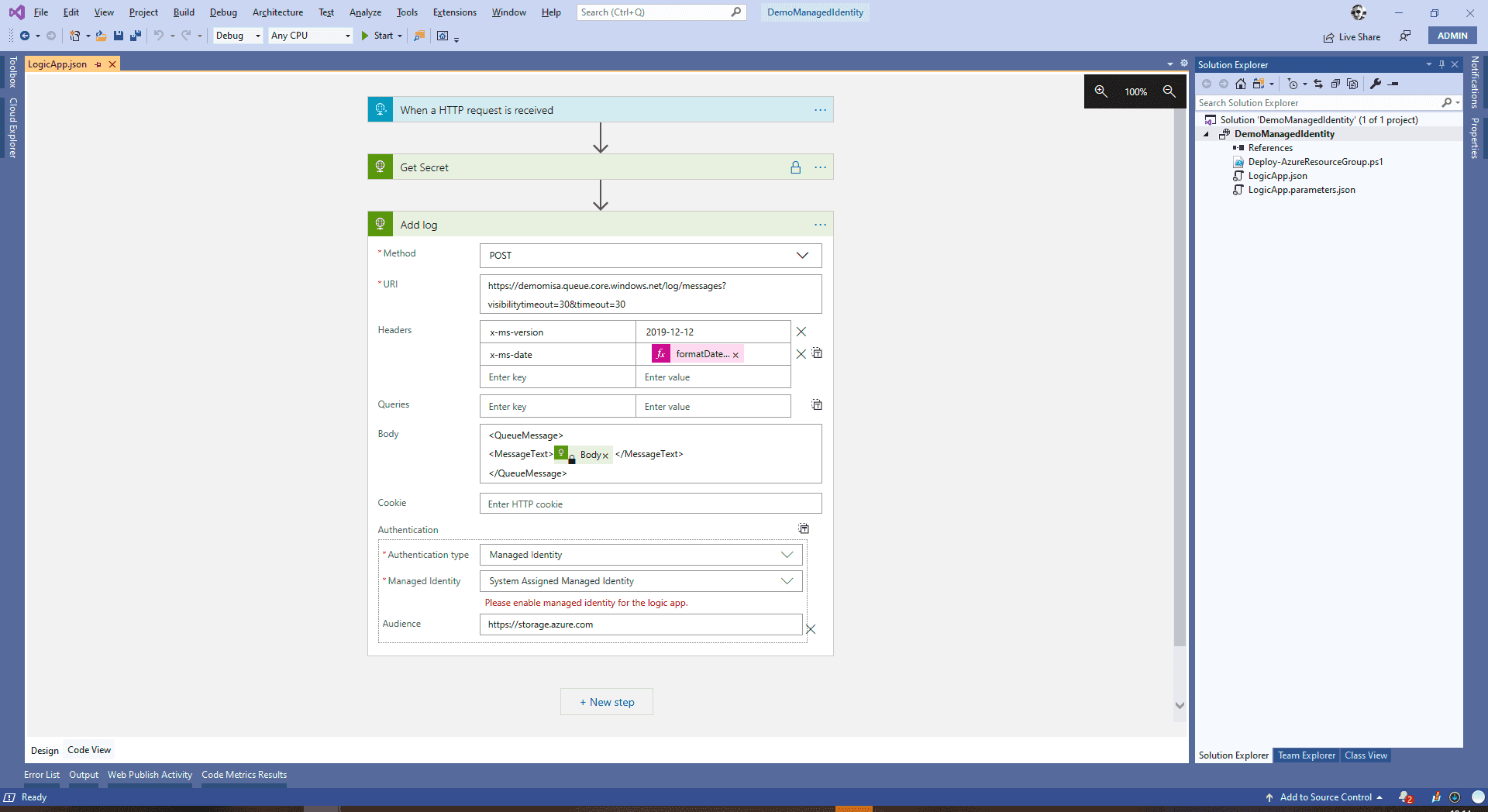Open the Start button dropdown arrow
Screen dimensions: 1488x812
400,36
